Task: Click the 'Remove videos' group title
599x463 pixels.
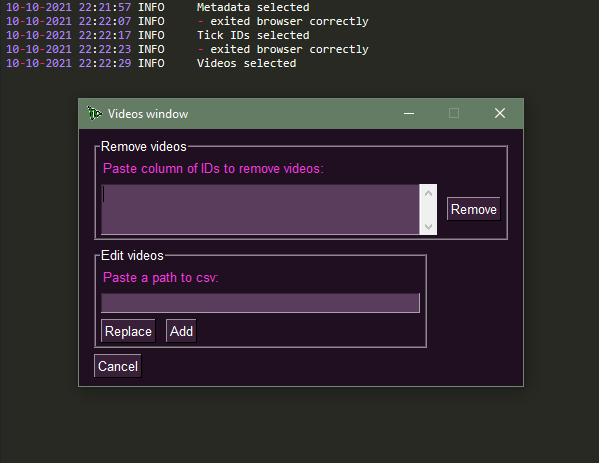Action: (144, 147)
